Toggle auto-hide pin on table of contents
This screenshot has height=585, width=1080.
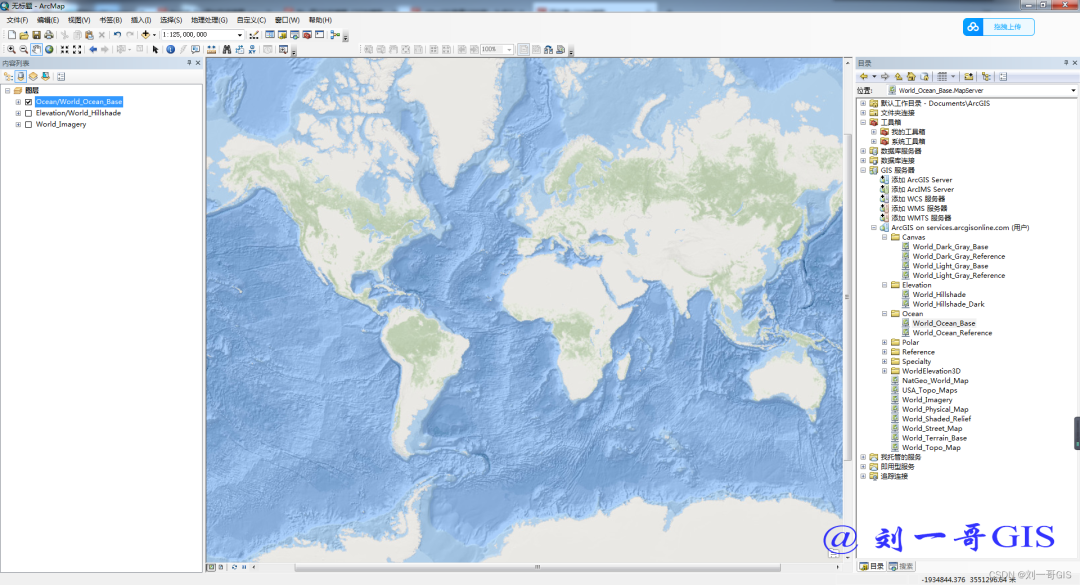pyautogui.click(x=189, y=63)
